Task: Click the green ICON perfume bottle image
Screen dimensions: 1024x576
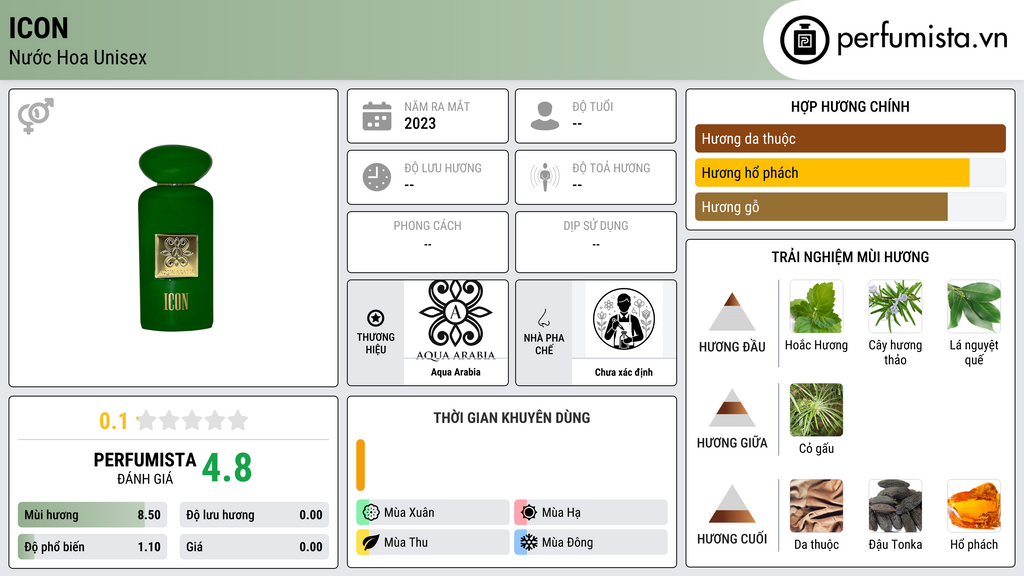Action: pos(176,238)
